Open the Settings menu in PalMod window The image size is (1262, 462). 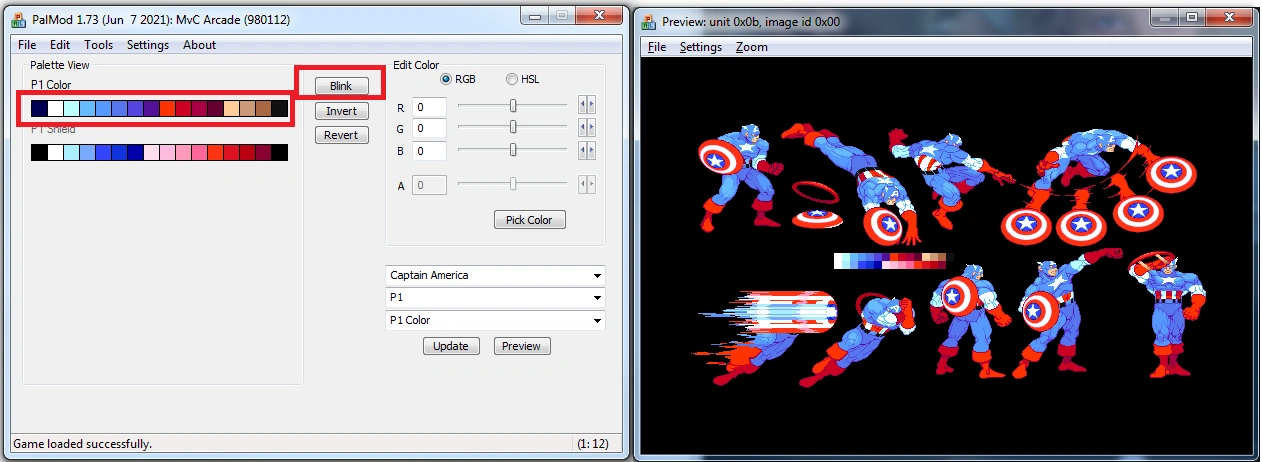click(148, 45)
